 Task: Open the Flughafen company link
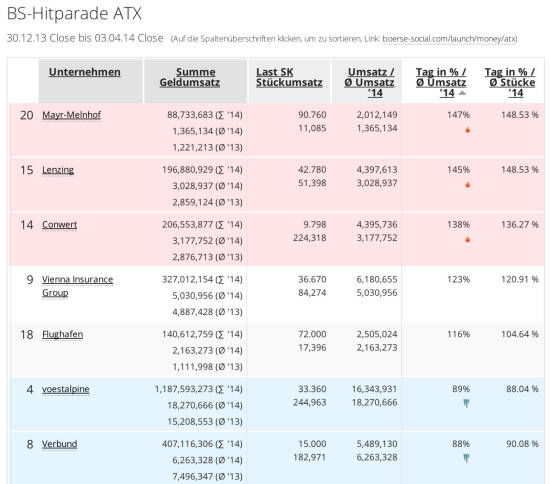62,334
